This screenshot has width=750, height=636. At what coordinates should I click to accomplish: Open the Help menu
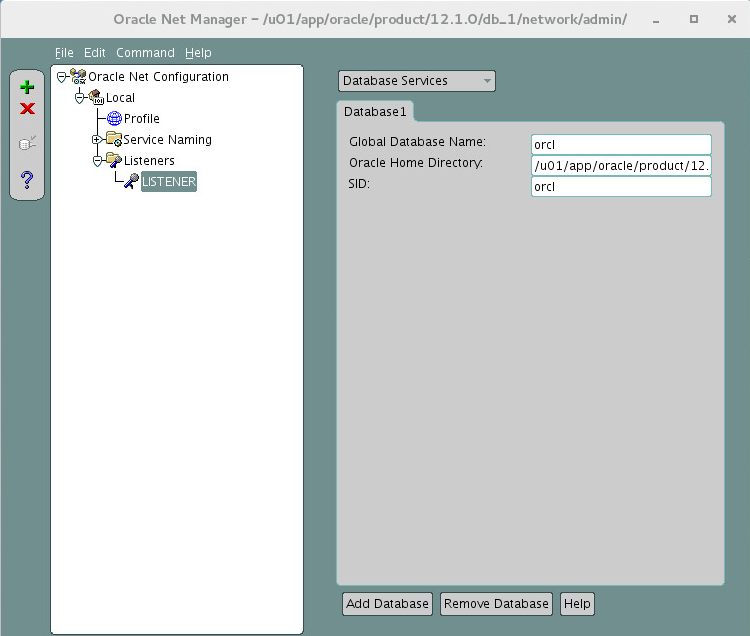point(198,53)
